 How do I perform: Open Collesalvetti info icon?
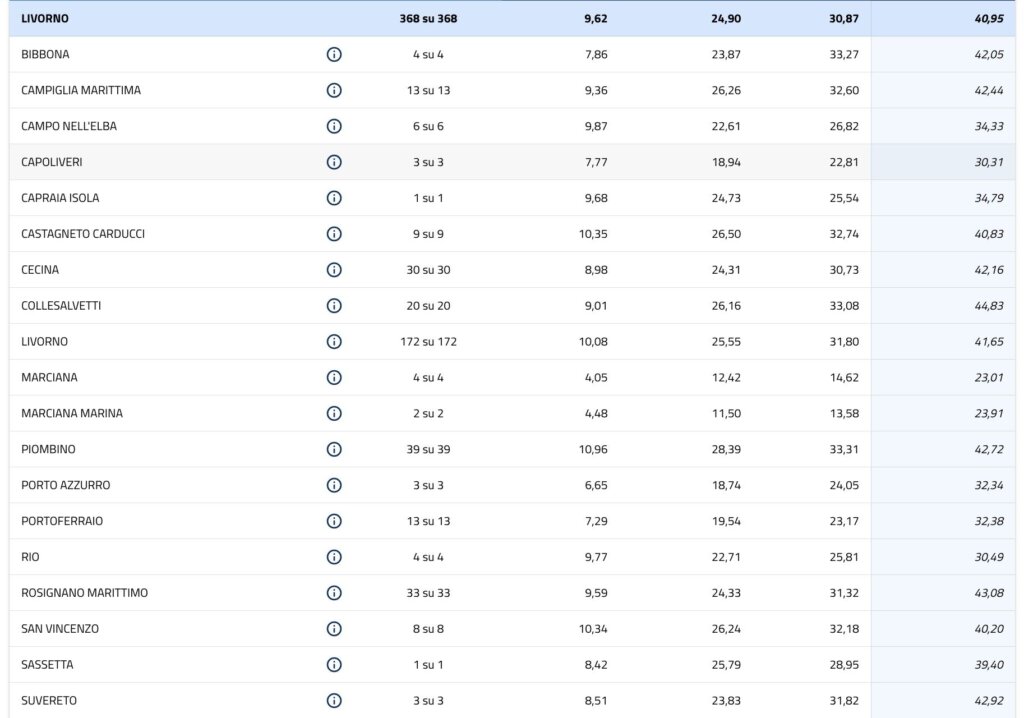point(334,306)
